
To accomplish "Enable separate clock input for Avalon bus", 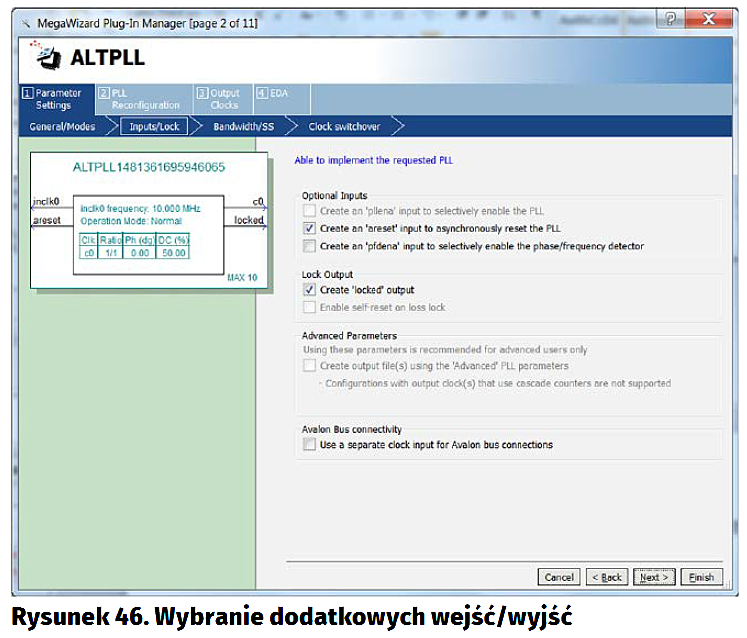I will click(x=310, y=445).
